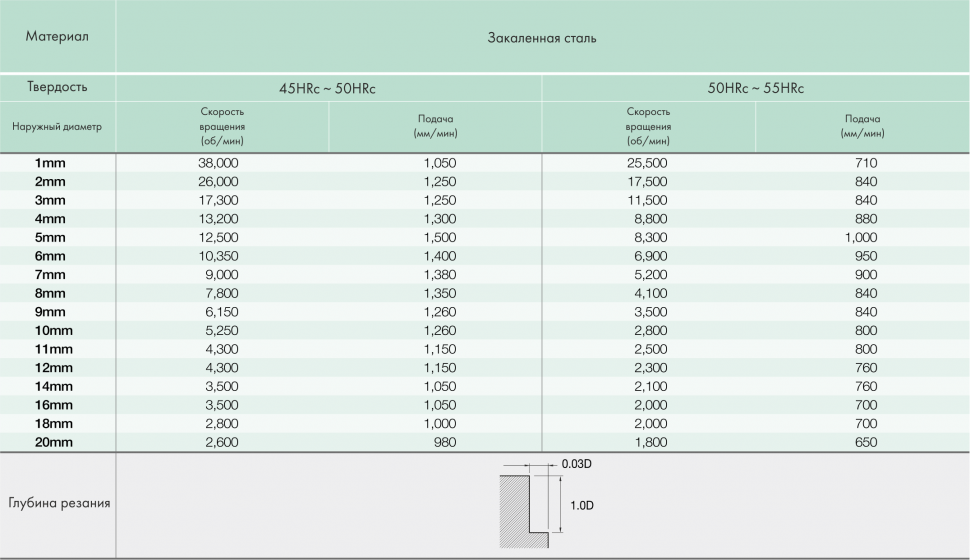Click the 25,500 rotation speed value
The image size is (970, 560).
pos(647,163)
